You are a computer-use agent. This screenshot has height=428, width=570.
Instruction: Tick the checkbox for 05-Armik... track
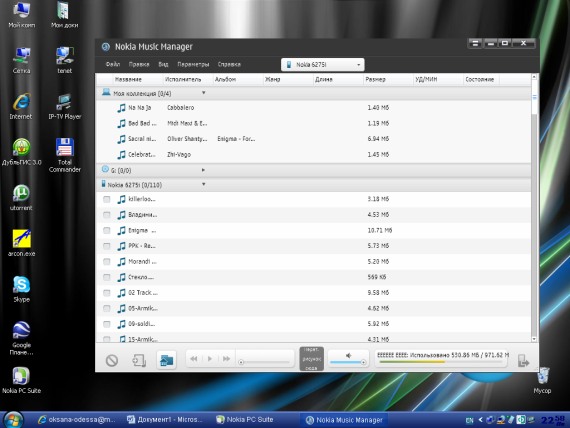pyautogui.click(x=107, y=309)
